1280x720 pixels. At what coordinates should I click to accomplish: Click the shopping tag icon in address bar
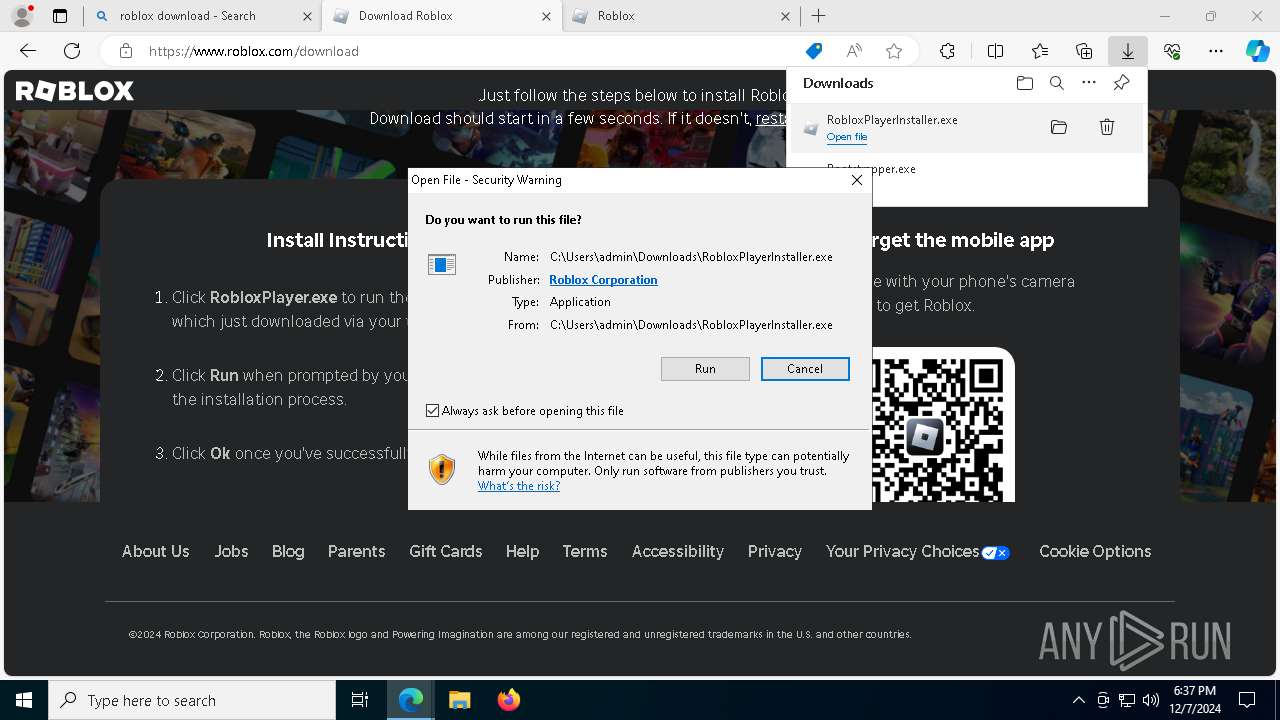tap(814, 51)
